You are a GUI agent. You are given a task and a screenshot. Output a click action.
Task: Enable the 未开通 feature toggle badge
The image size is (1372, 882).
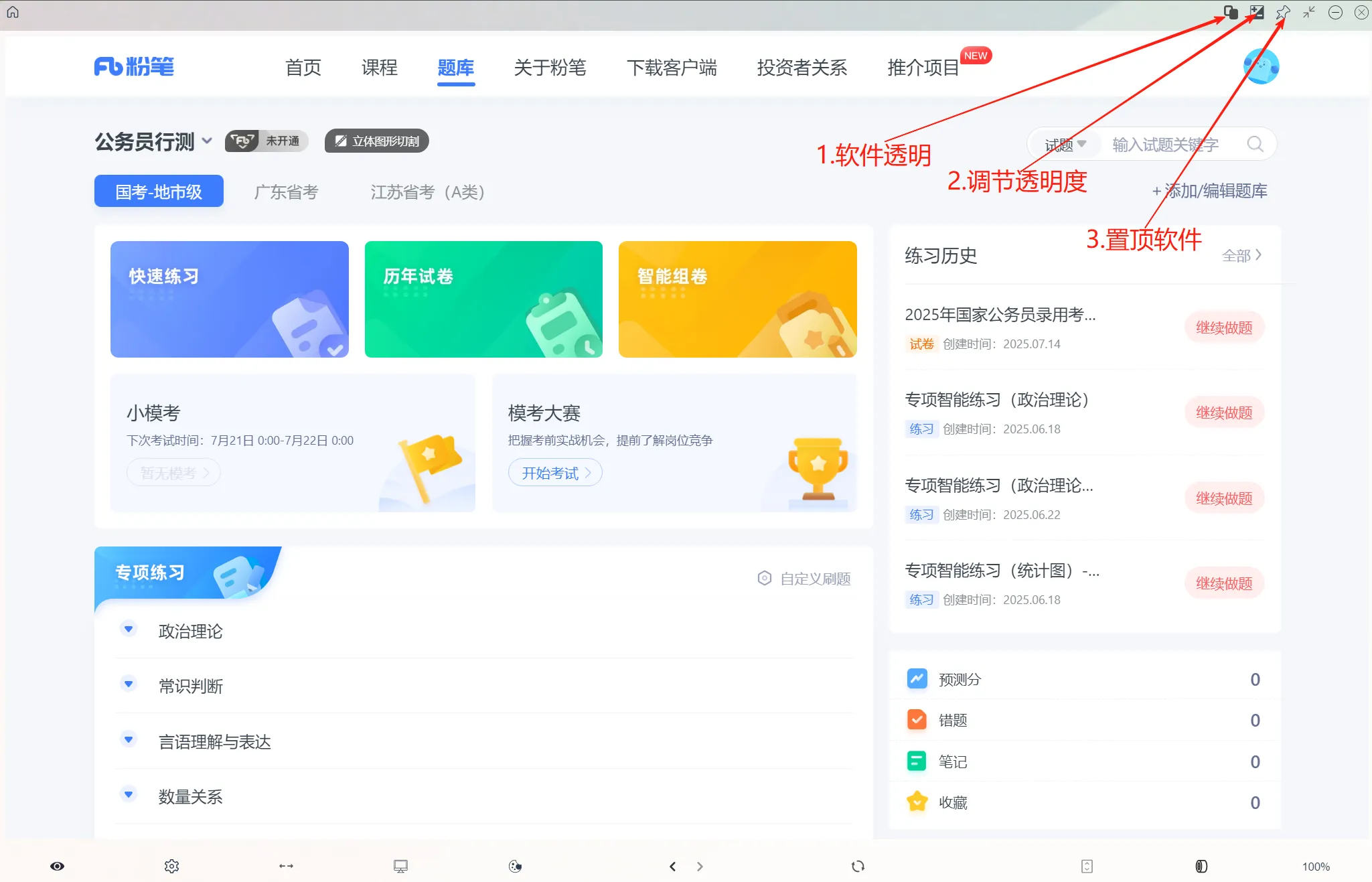266,141
